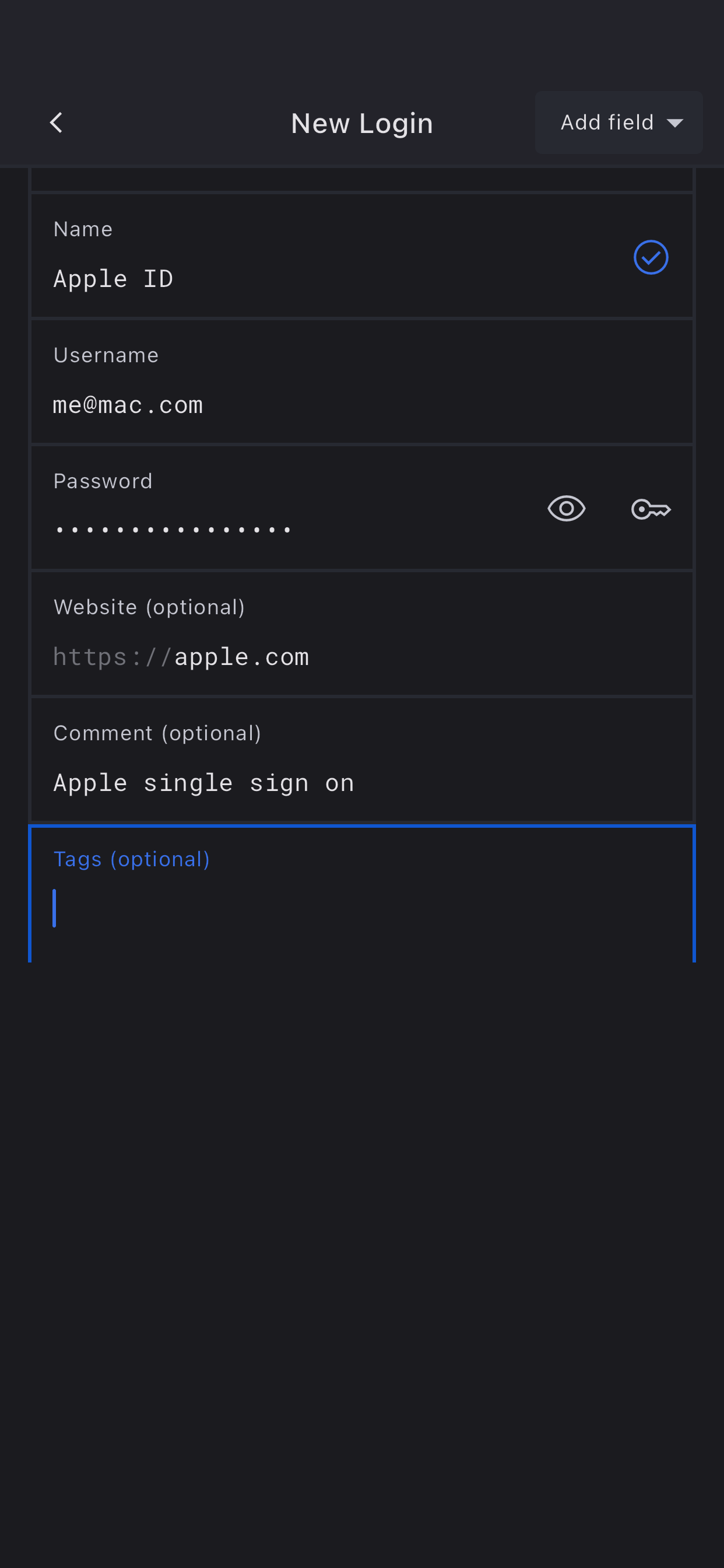Image resolution: width=724 pixels, height=1568 pixels.
Task: Click the username text me@mac.com
Action: click(128, 405)
